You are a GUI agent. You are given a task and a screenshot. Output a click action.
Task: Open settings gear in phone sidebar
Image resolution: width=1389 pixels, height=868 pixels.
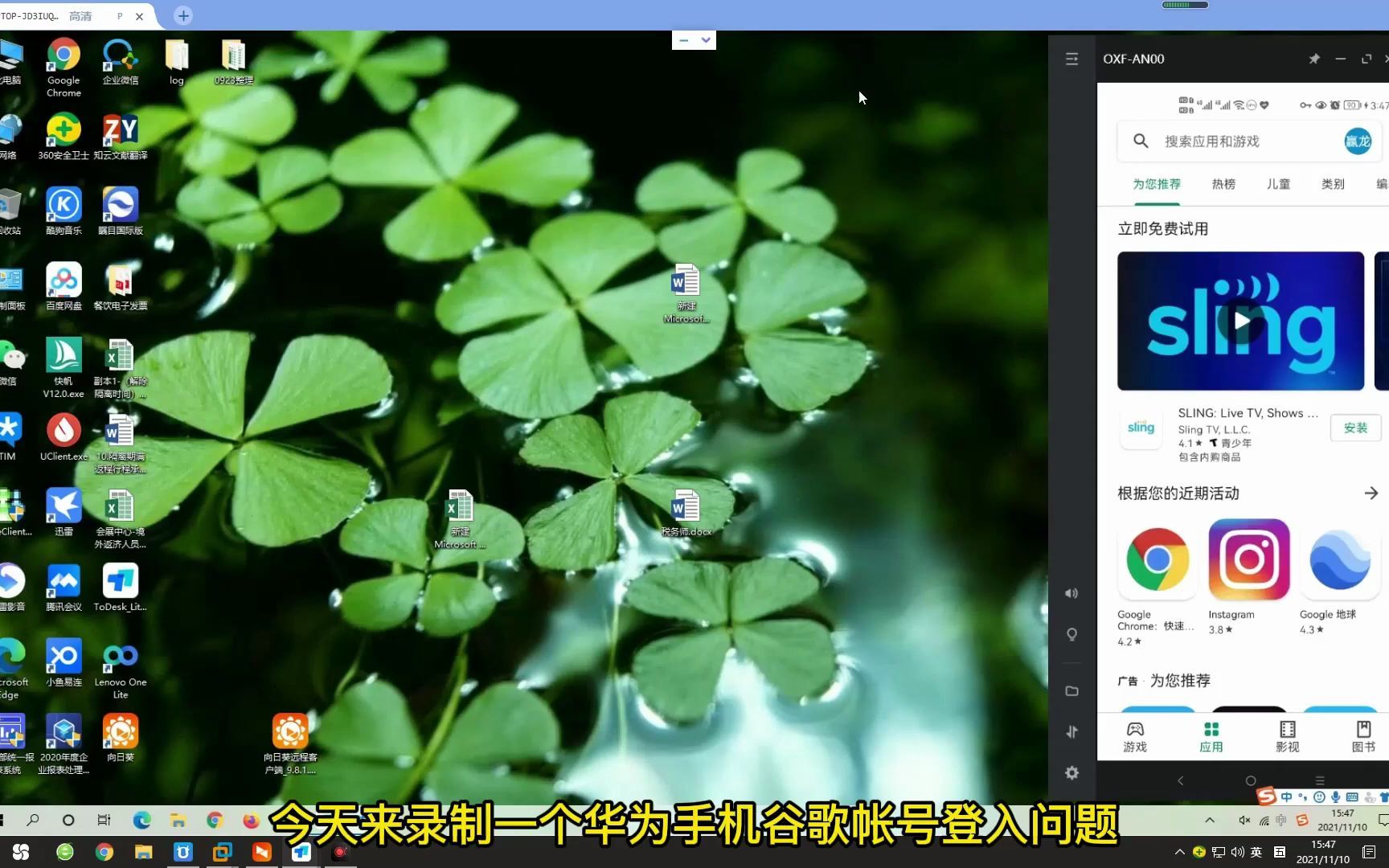[x=1071, y=772]
